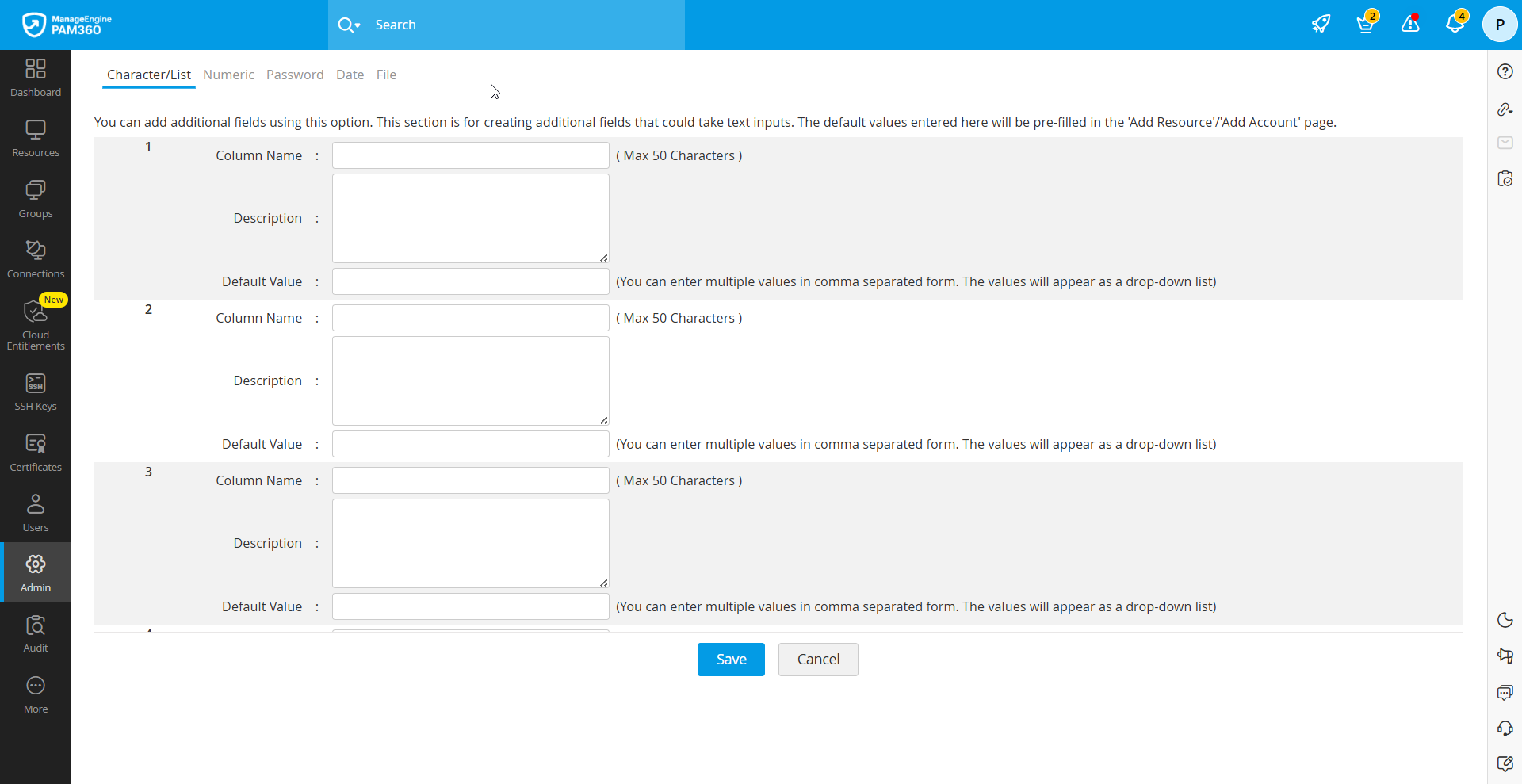This screenshot has width=1522, height=784.
Task: Expand the More sidebar menu
Action: click(x=36, y=694)
